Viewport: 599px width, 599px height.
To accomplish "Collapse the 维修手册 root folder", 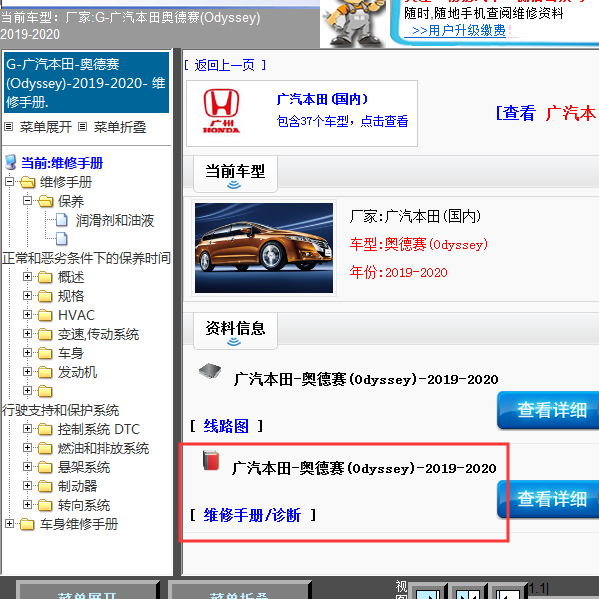I will pyautogui.click(x=10, y=181).
